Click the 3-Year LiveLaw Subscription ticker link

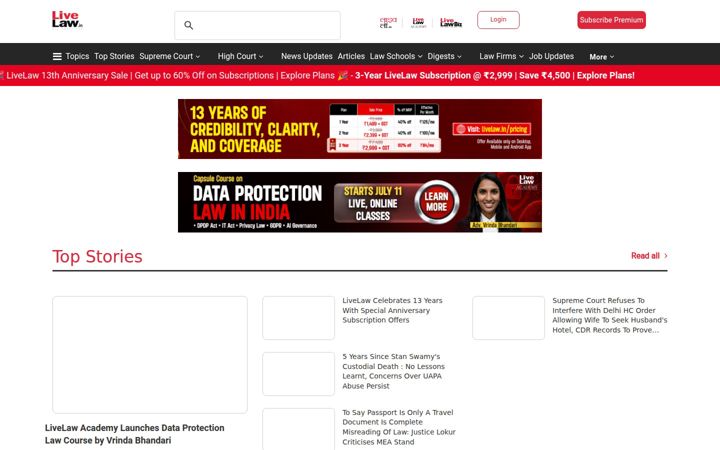[x=495, y=76]
